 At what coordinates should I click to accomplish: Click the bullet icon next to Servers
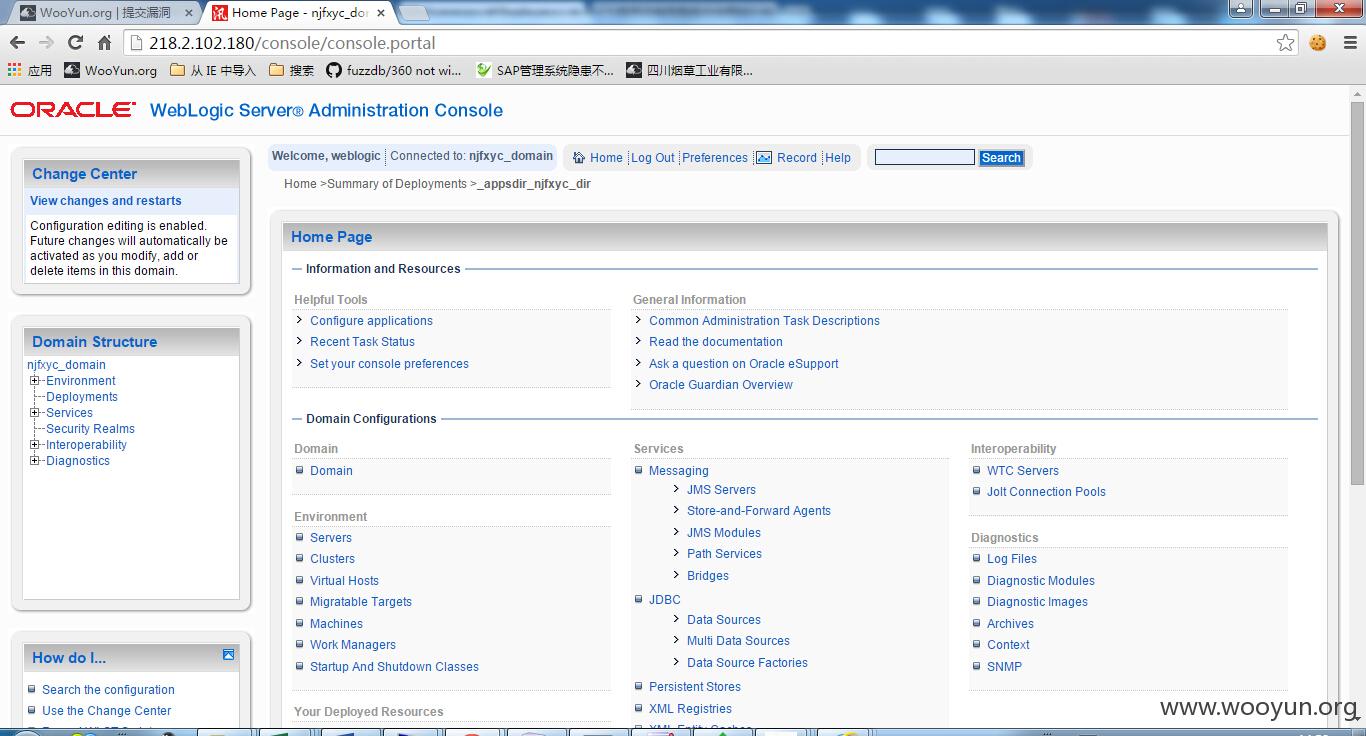click(300, 537)
